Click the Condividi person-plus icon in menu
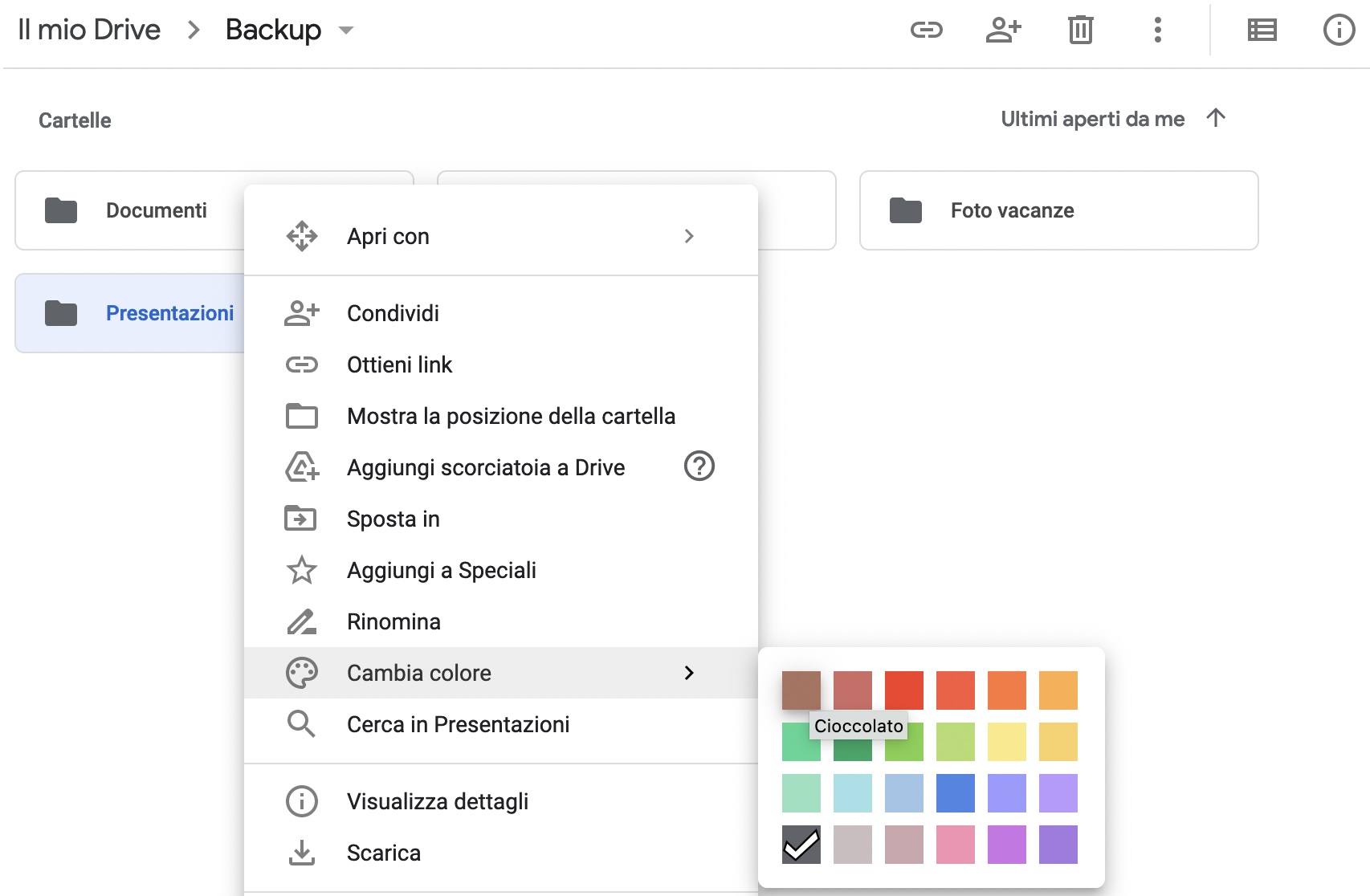The image size is (1370, 896). click(x=302, y=313)
